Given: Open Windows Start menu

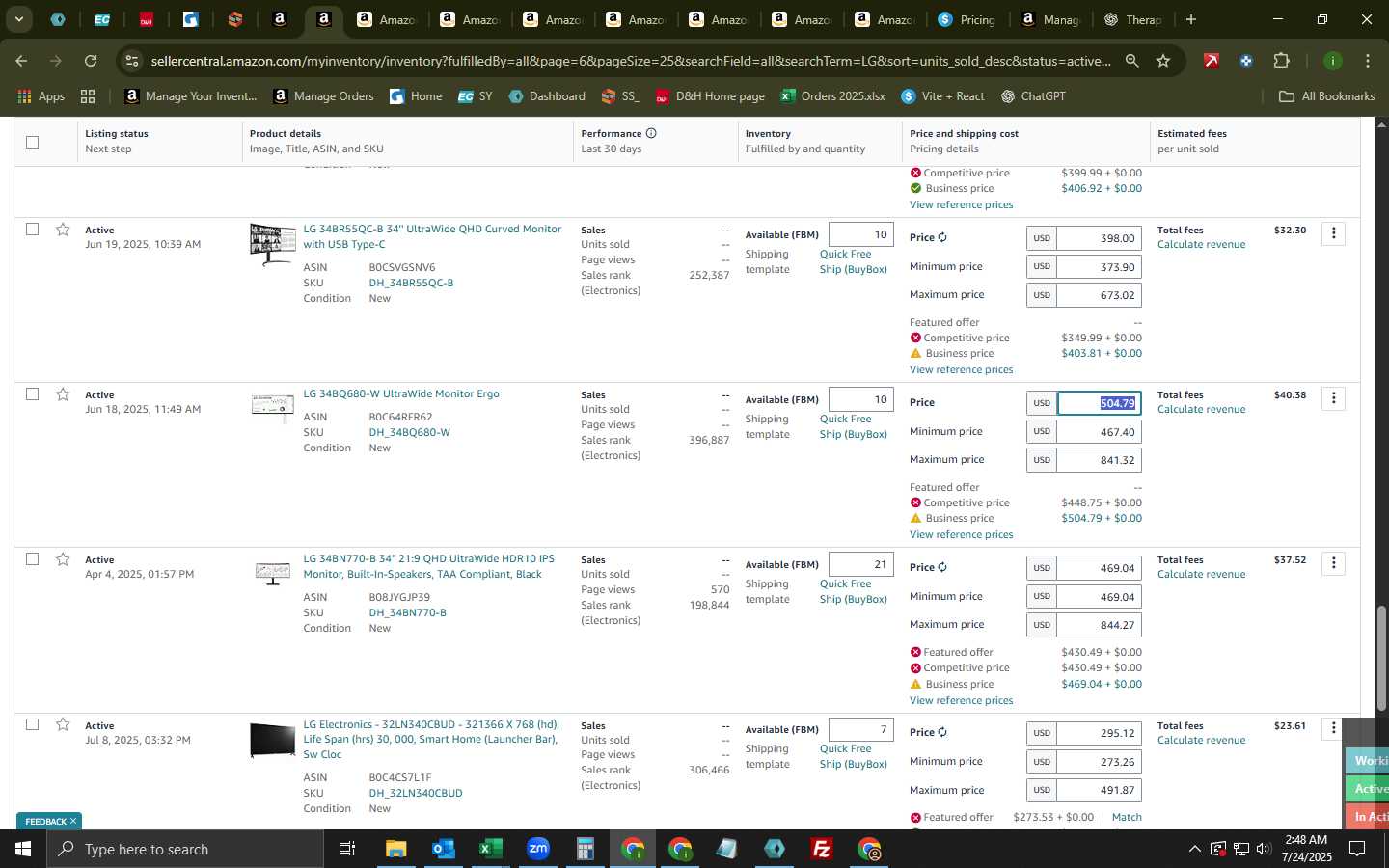Looking at the screenshot, I should [23, 849].
